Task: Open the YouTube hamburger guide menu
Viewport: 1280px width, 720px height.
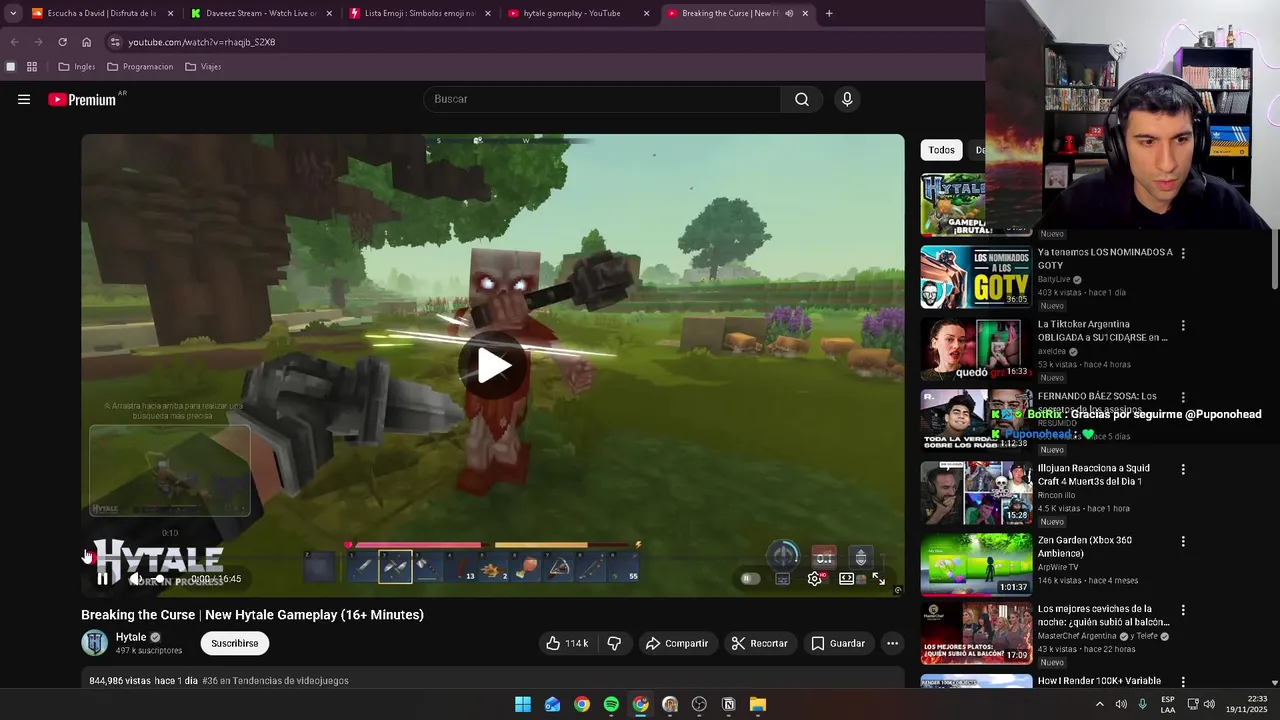Action: click(24, 99)
